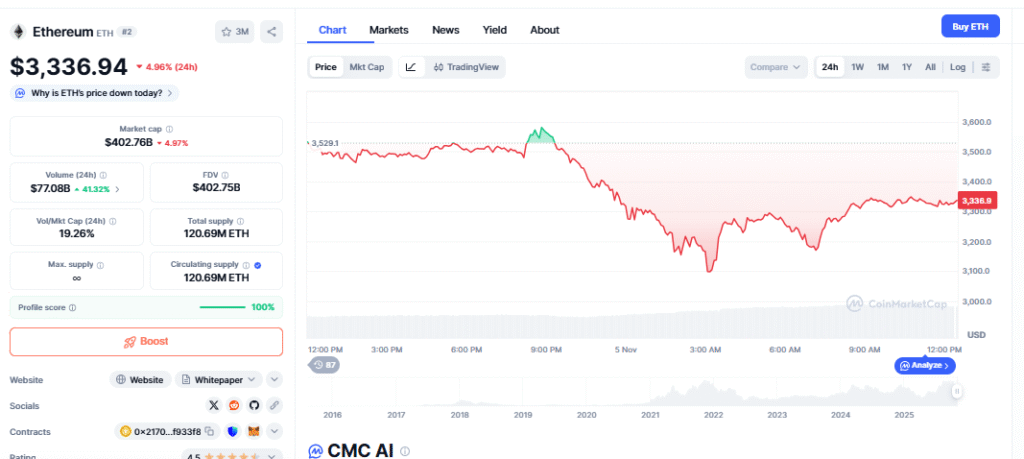Click the MetaMask fox icon in Contracts
The height and width of the screenshot is (459, 1024).
pyautogui.click(x=254, y=431)
